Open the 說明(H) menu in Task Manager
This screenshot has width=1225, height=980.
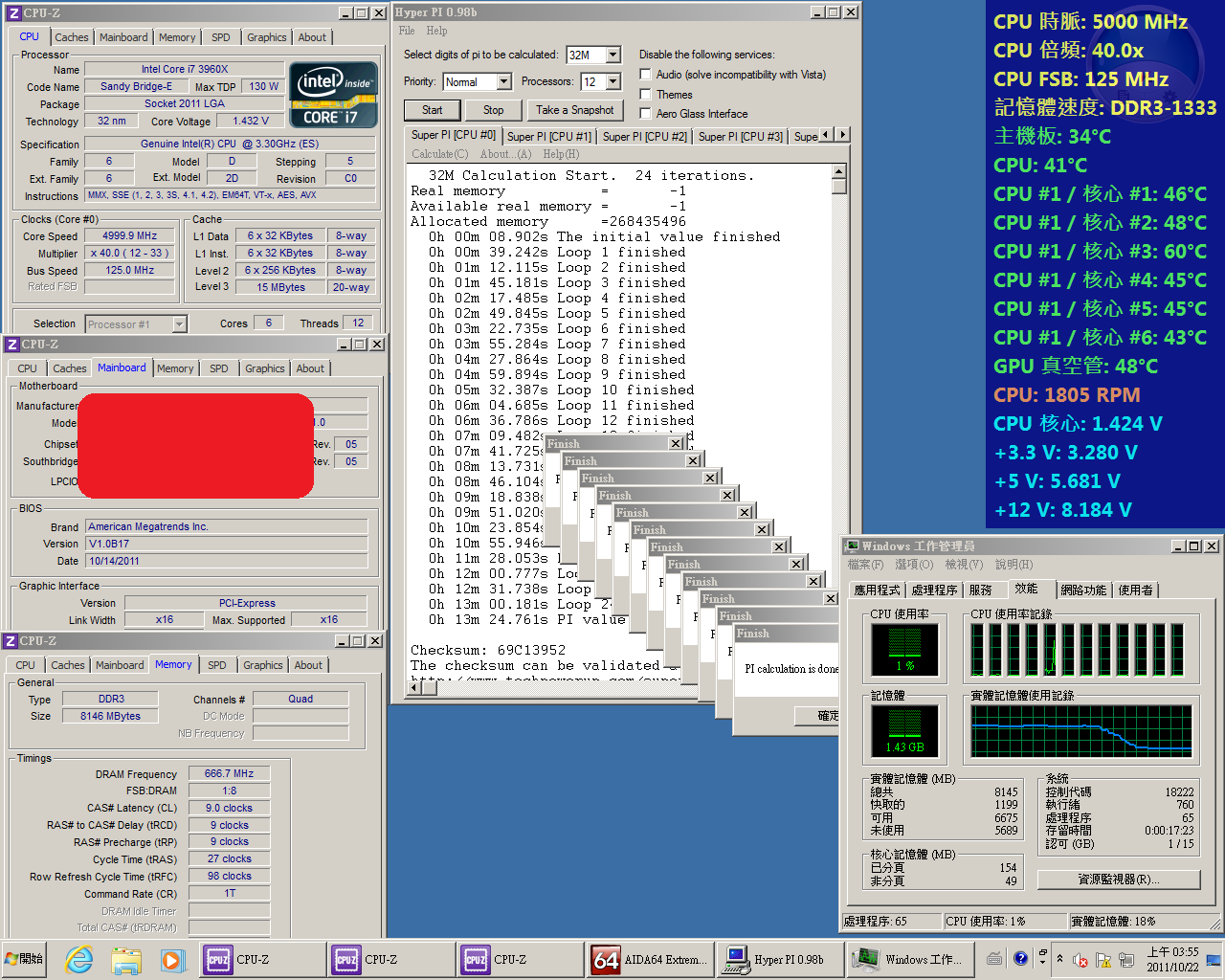(1014, 565)
